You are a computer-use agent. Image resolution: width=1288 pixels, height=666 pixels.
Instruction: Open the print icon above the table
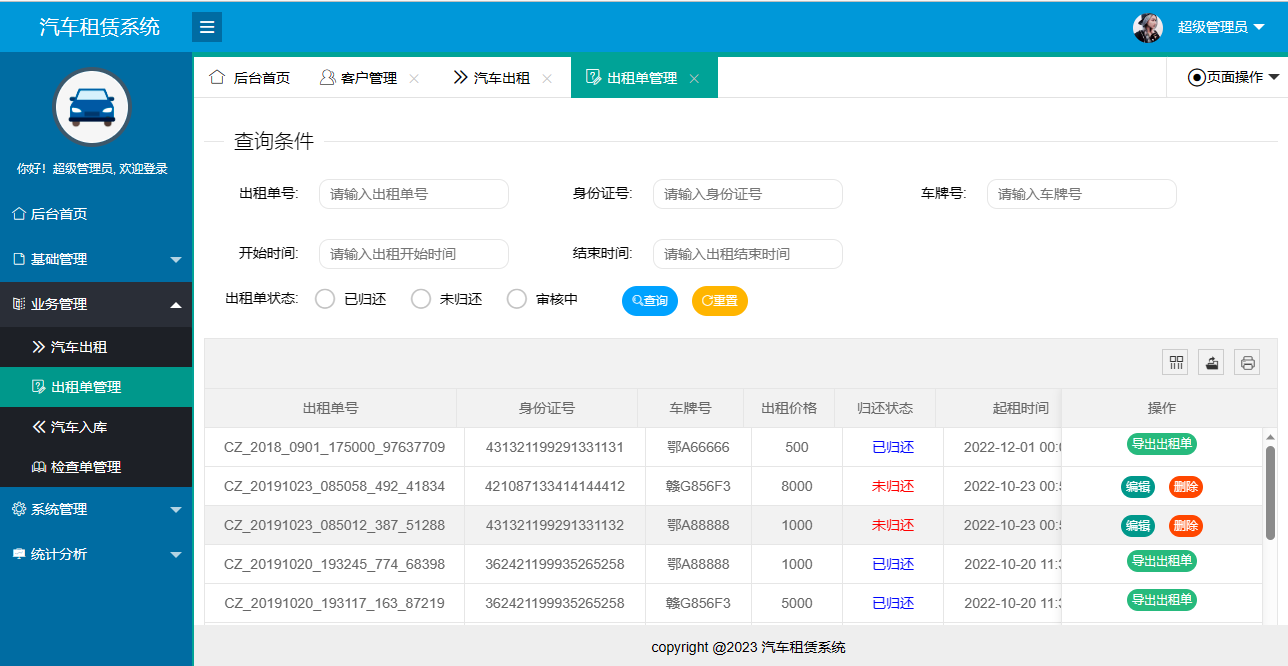(1247, 362)
